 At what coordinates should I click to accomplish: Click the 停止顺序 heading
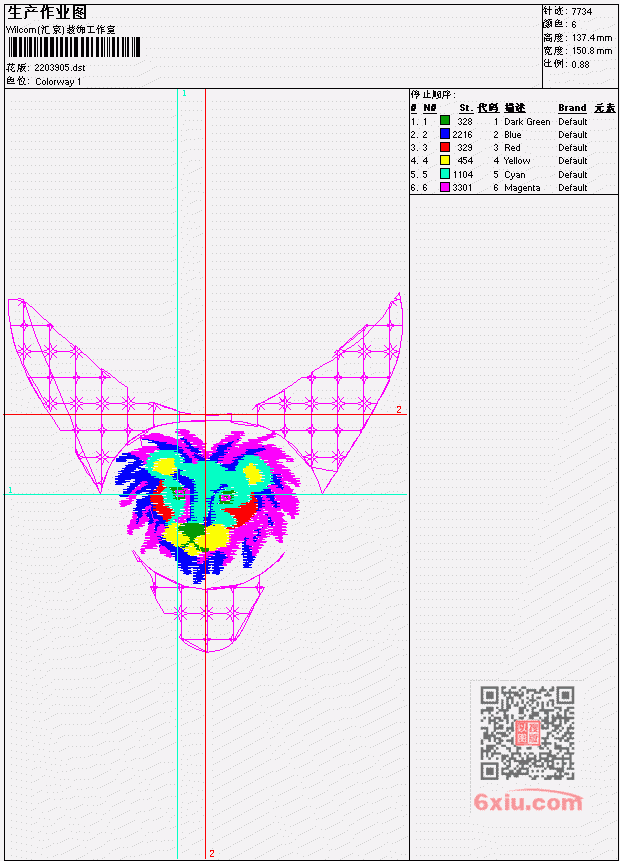(x=433, y=94)
